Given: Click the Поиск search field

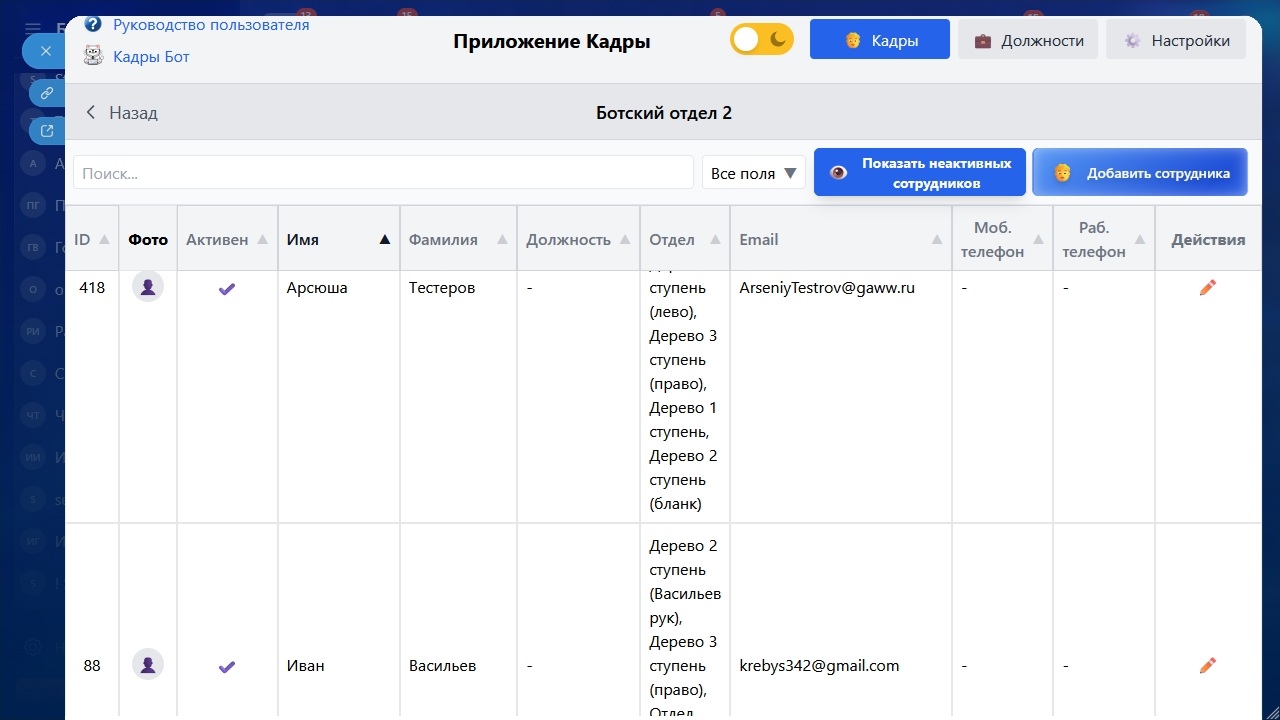Looking at the screenshot, I should click(x=383, y=173).
